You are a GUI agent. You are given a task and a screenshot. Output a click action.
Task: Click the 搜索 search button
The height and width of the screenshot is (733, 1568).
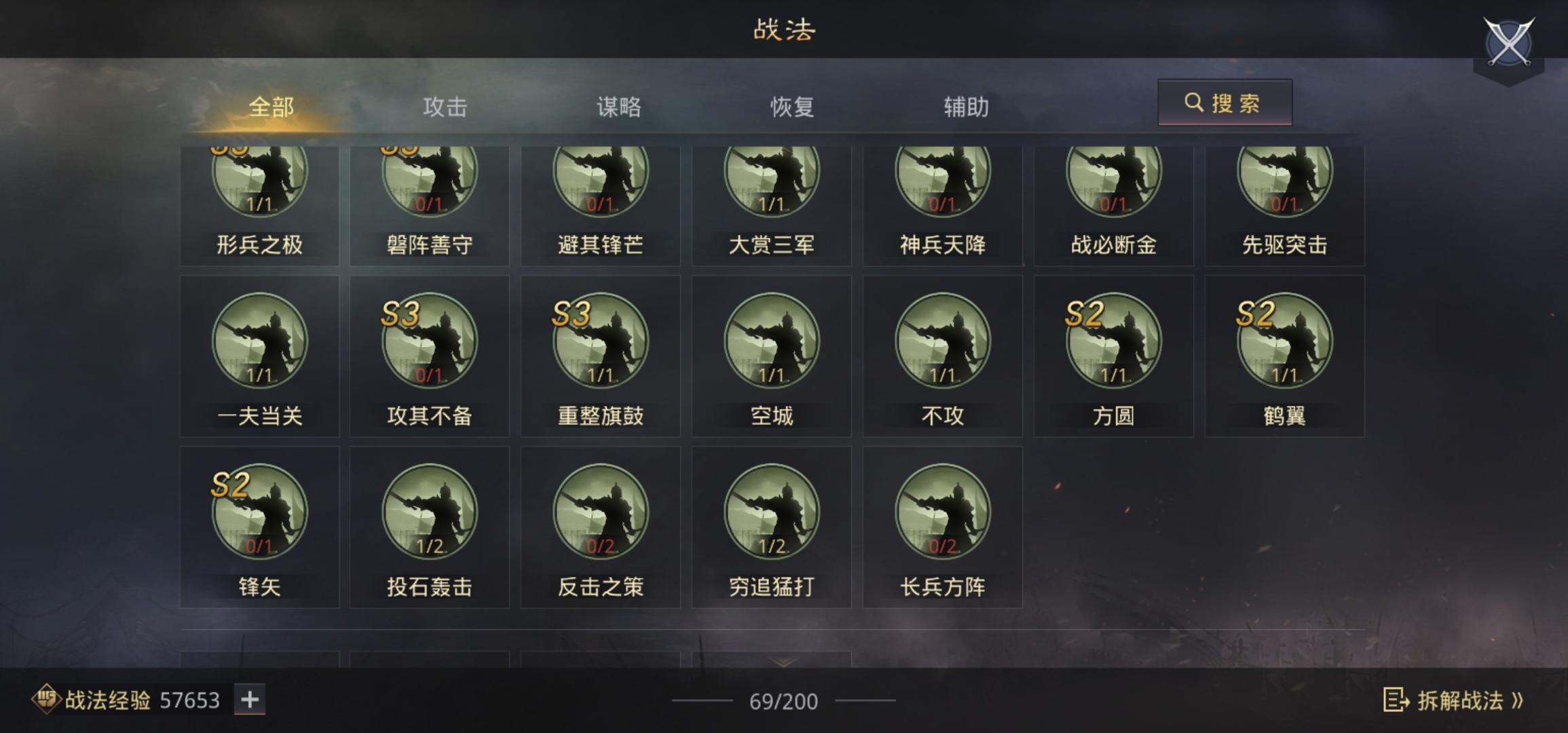tap(1225, 102)
